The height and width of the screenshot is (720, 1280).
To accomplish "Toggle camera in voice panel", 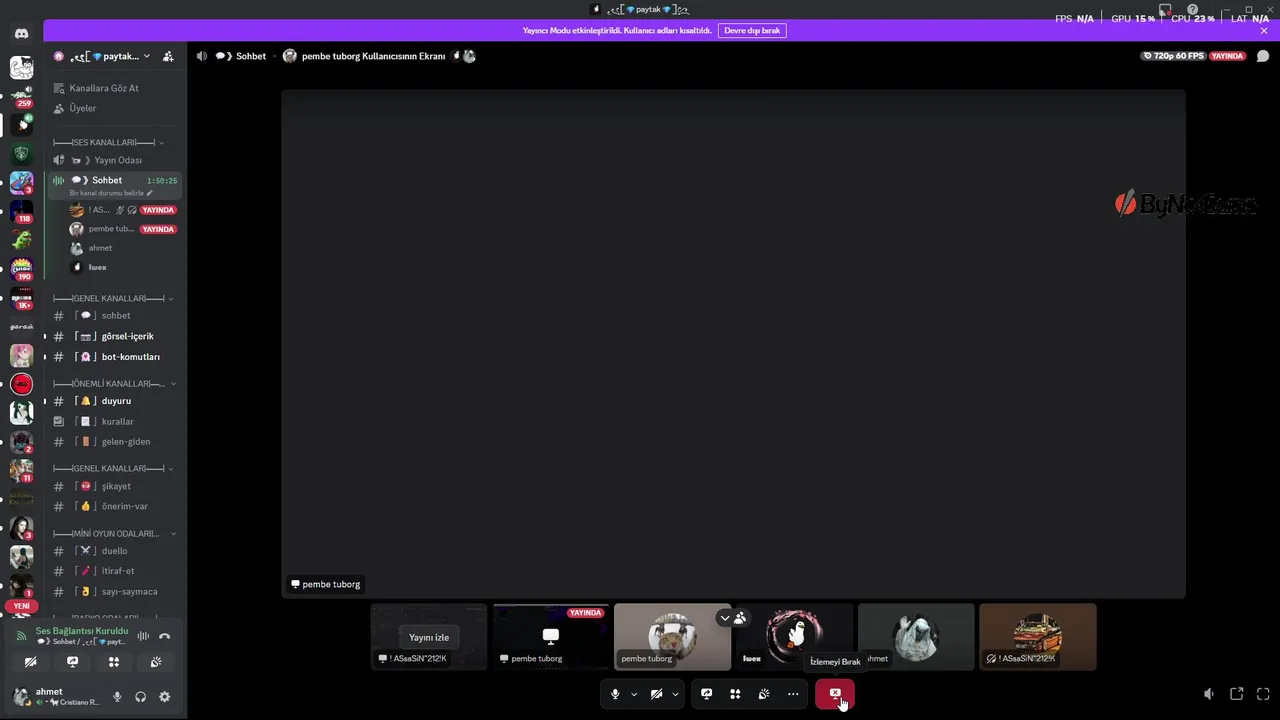I will (31, 662).
